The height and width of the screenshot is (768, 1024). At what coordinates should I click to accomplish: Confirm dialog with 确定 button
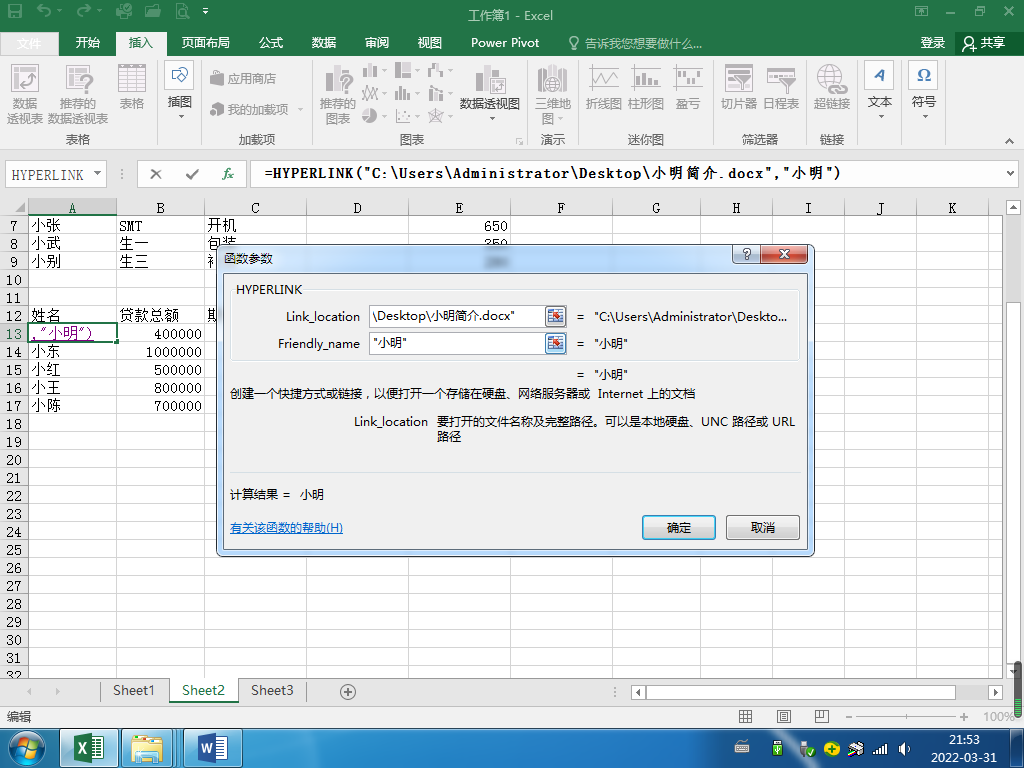coord(679,528)
